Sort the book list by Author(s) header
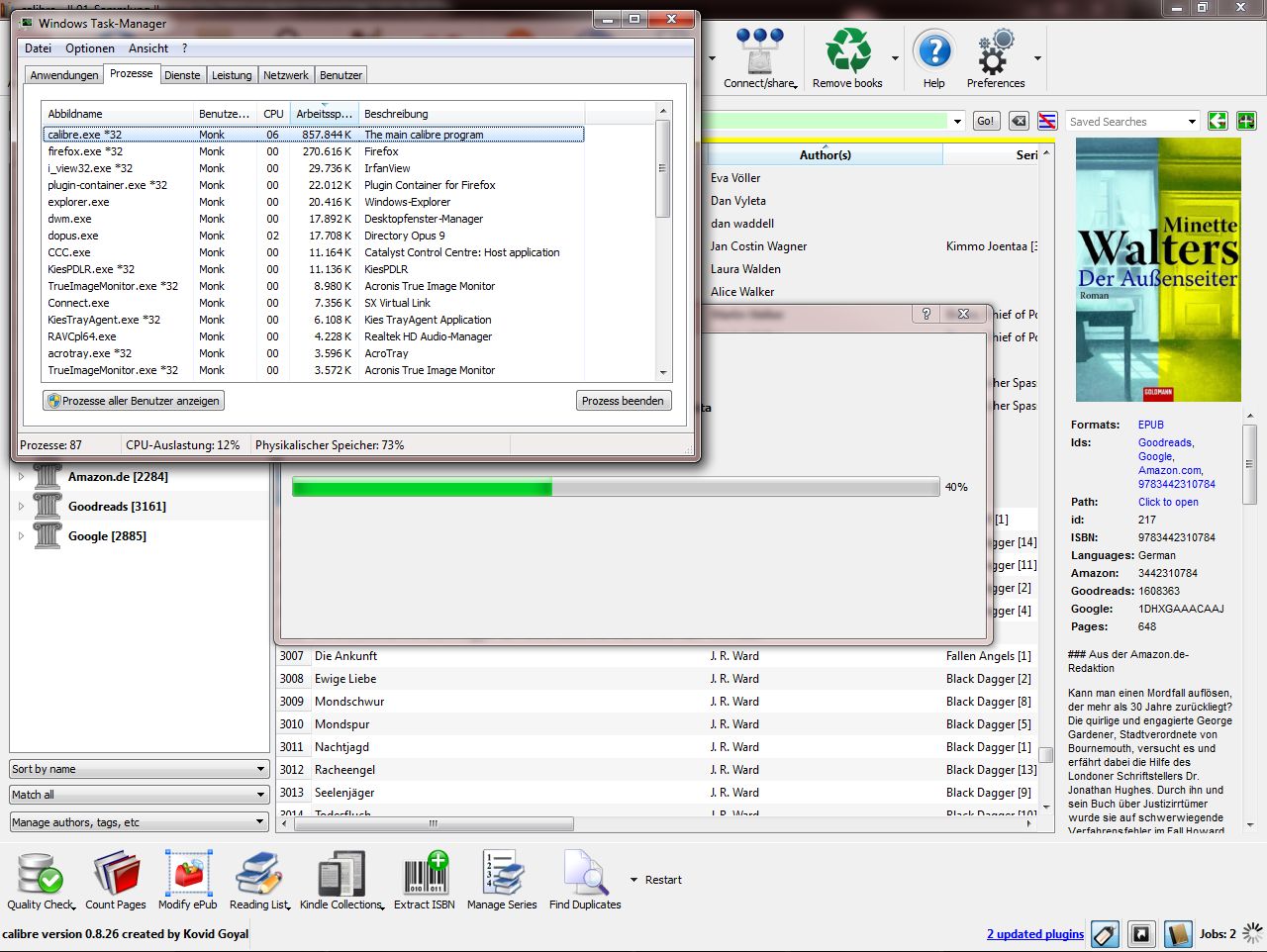1267x952 pixels. tap(825, 154)
